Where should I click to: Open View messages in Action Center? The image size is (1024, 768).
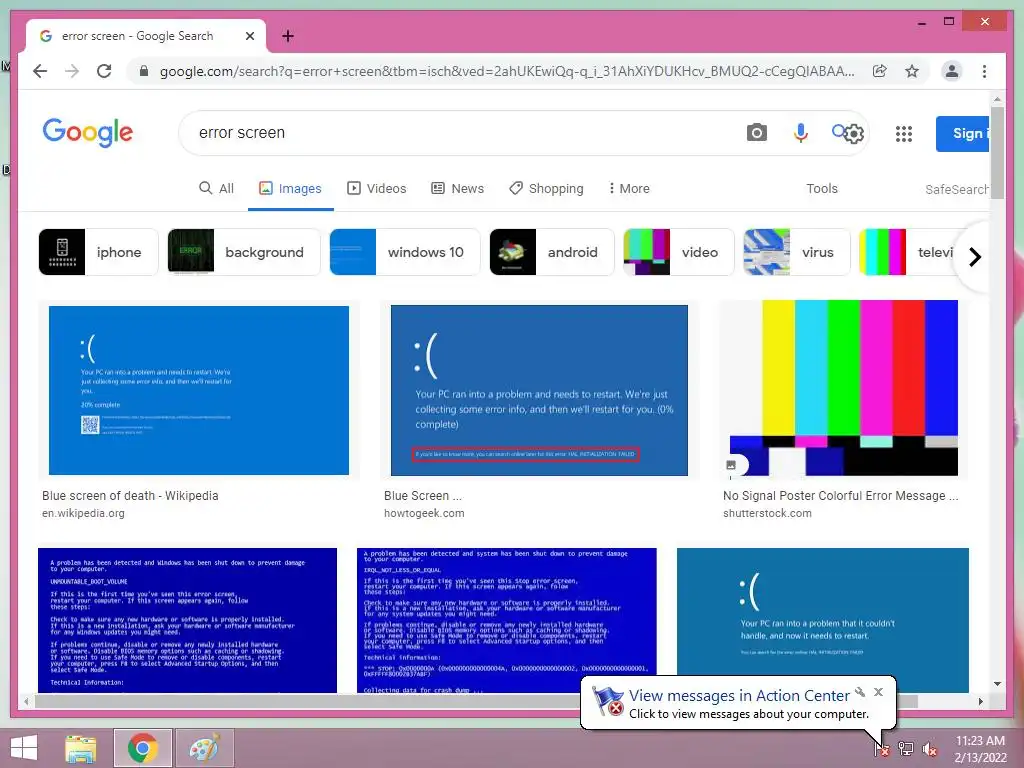point(739,696)
